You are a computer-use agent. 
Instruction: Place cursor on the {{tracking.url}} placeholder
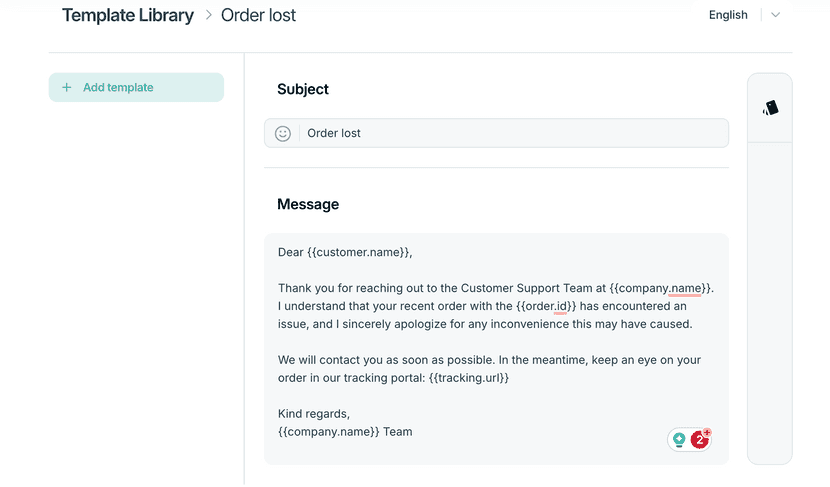click(468, 378)
